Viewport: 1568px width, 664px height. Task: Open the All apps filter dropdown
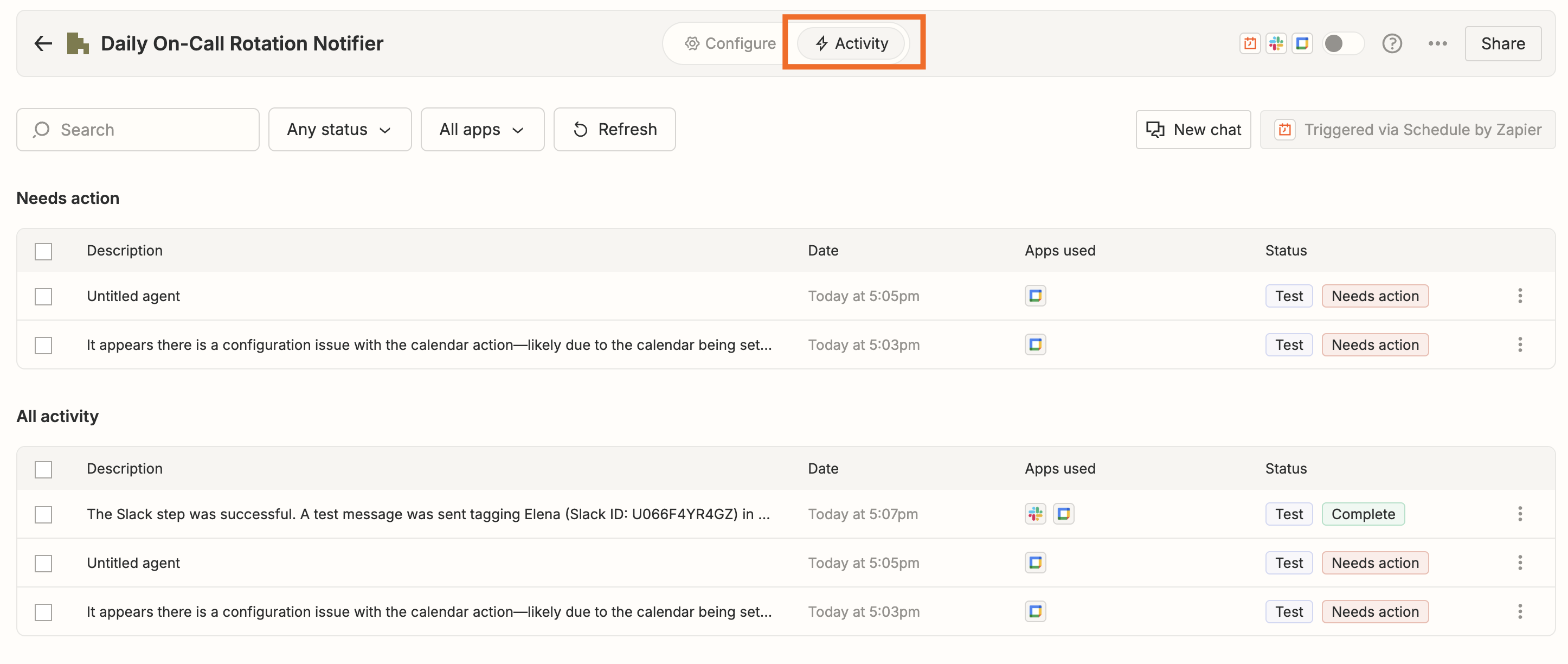[482, 129]
